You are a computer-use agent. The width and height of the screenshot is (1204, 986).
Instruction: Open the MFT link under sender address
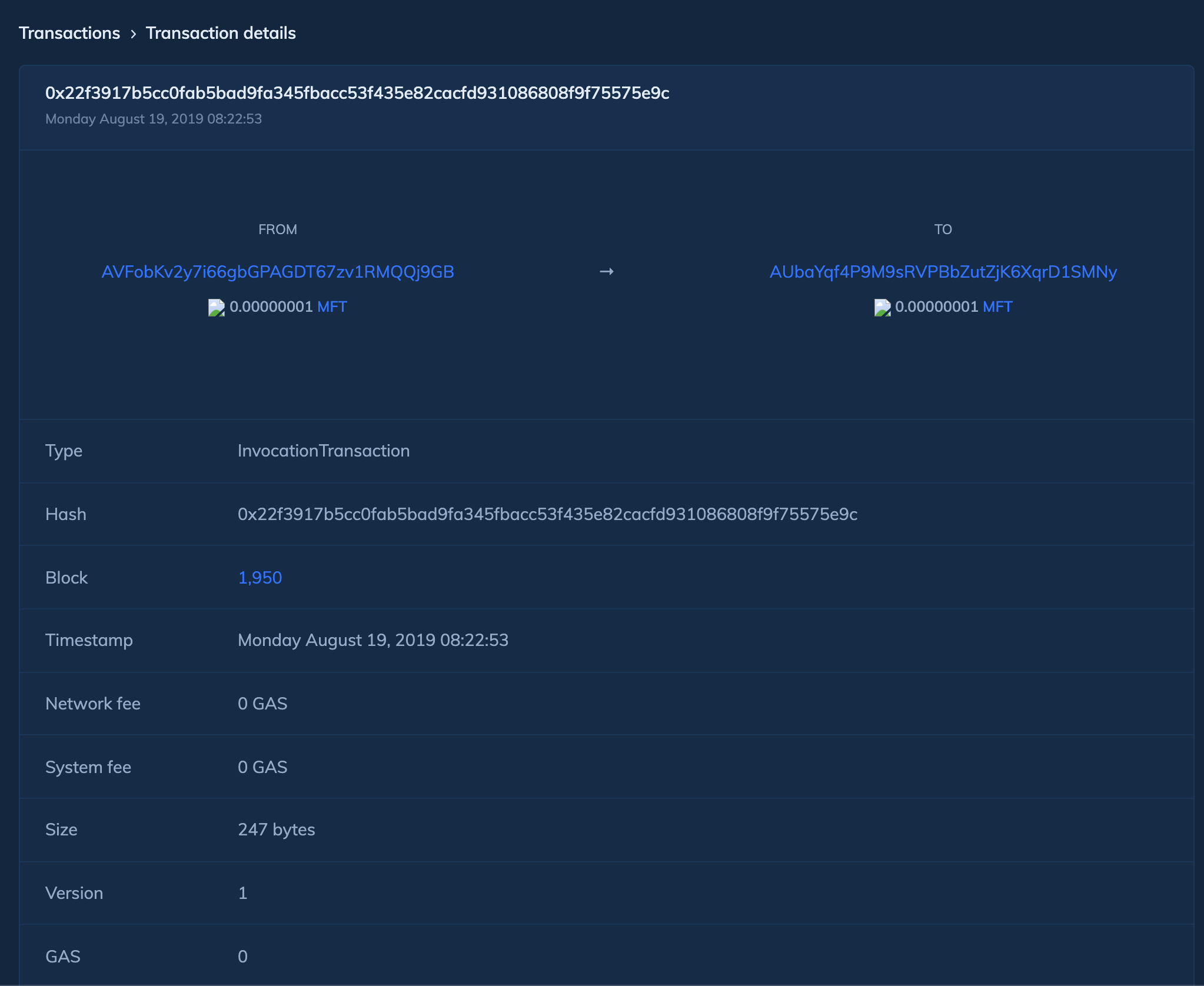click(332, 307)
